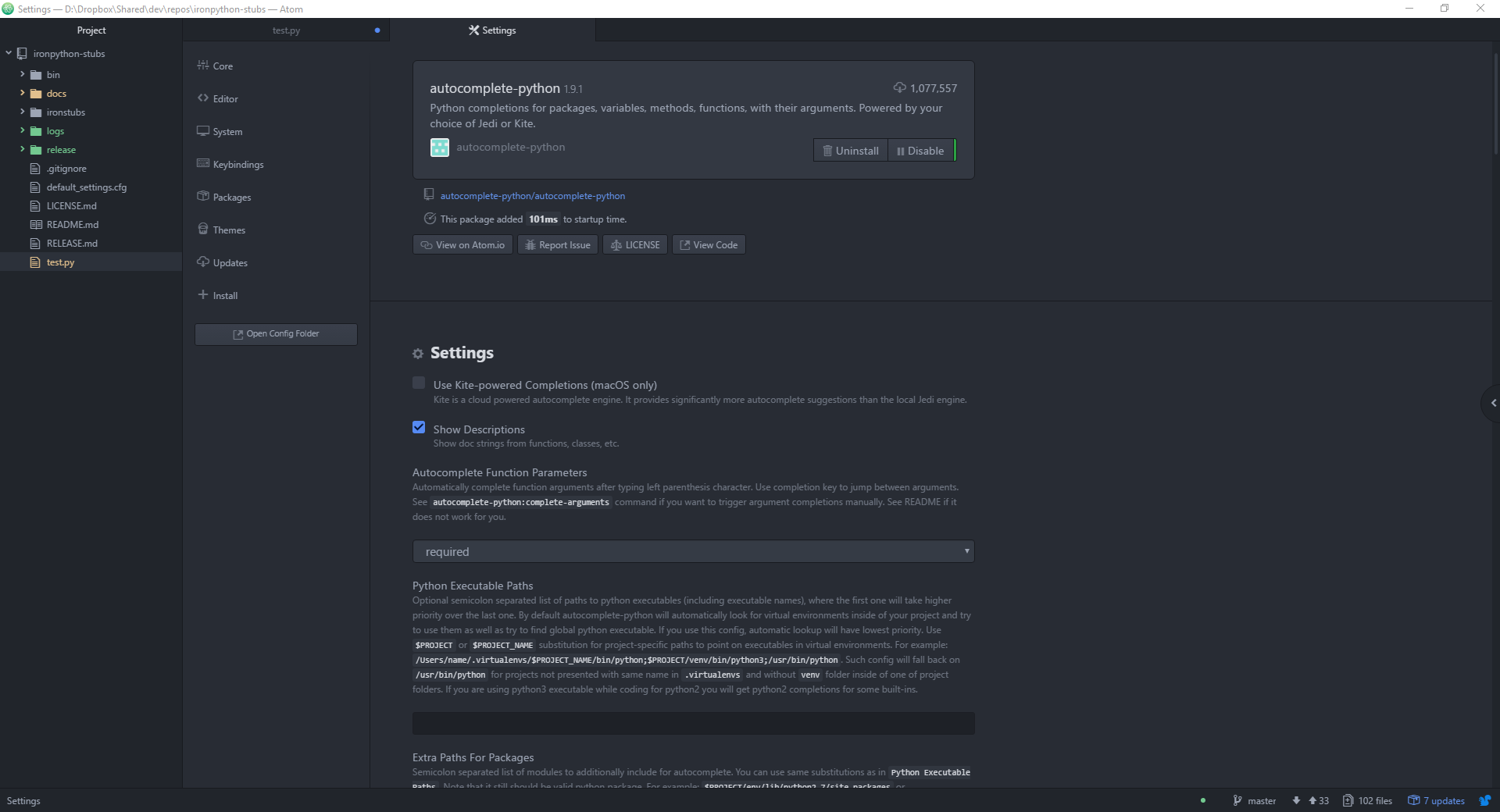Image resolution: width=1500 pixels, height=812 pixels.
Task: Click the Atom app icon in title bar
Action: [x=8, y=9]
